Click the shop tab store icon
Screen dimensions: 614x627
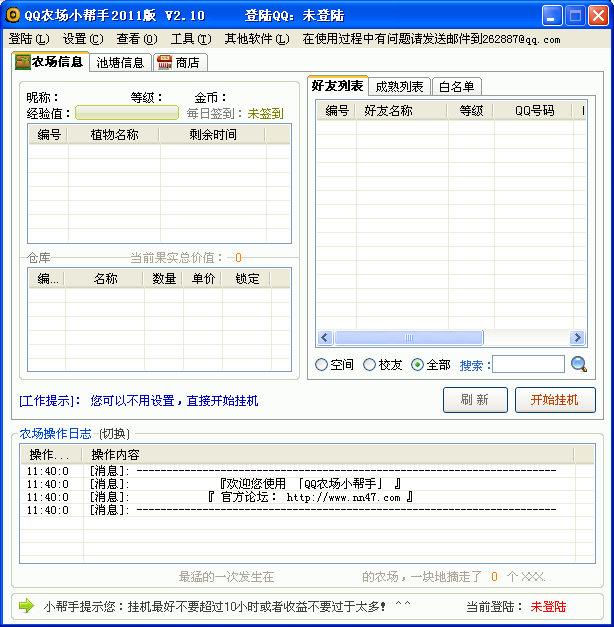pos(164,62)
